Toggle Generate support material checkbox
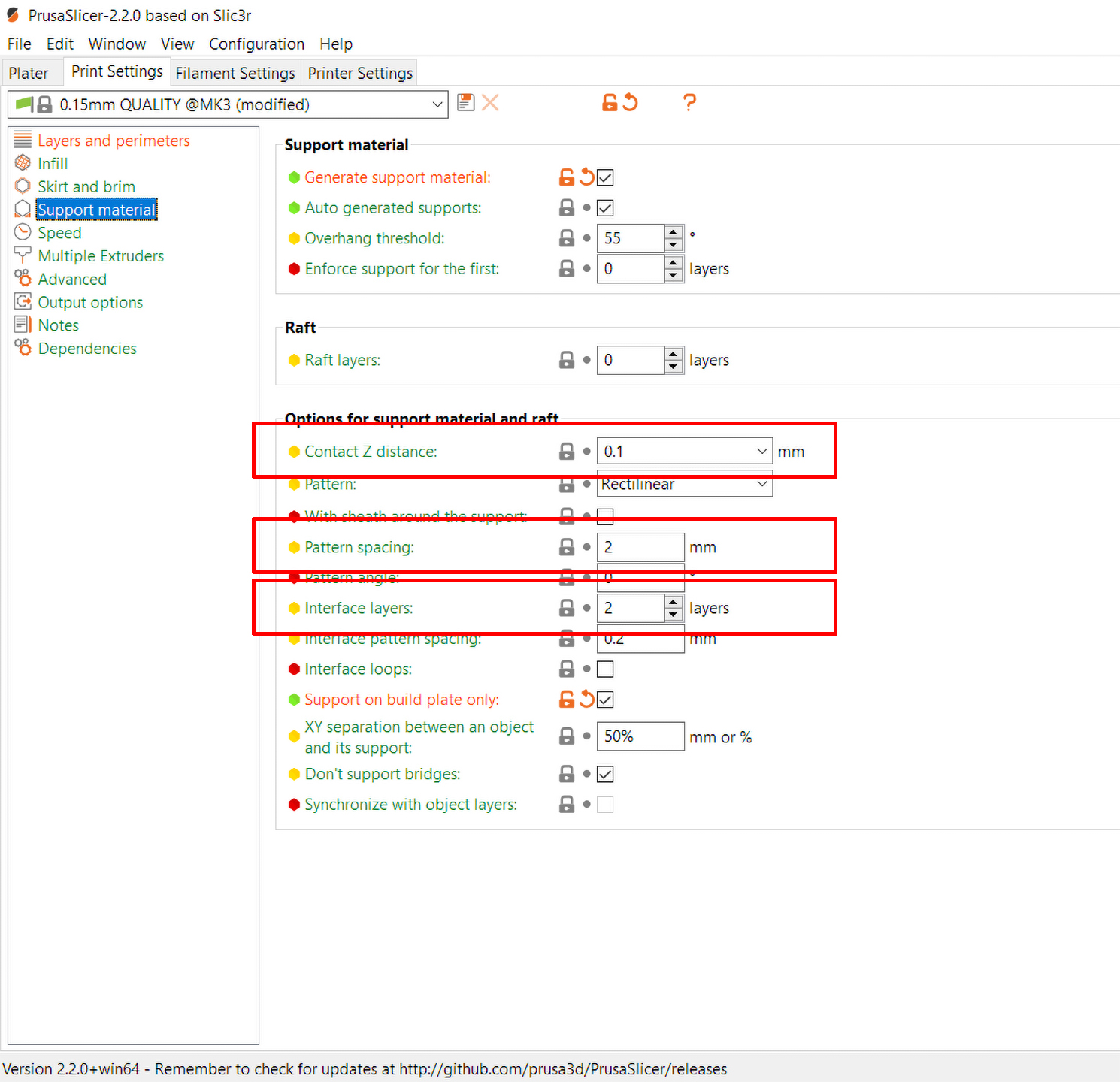 605,177
